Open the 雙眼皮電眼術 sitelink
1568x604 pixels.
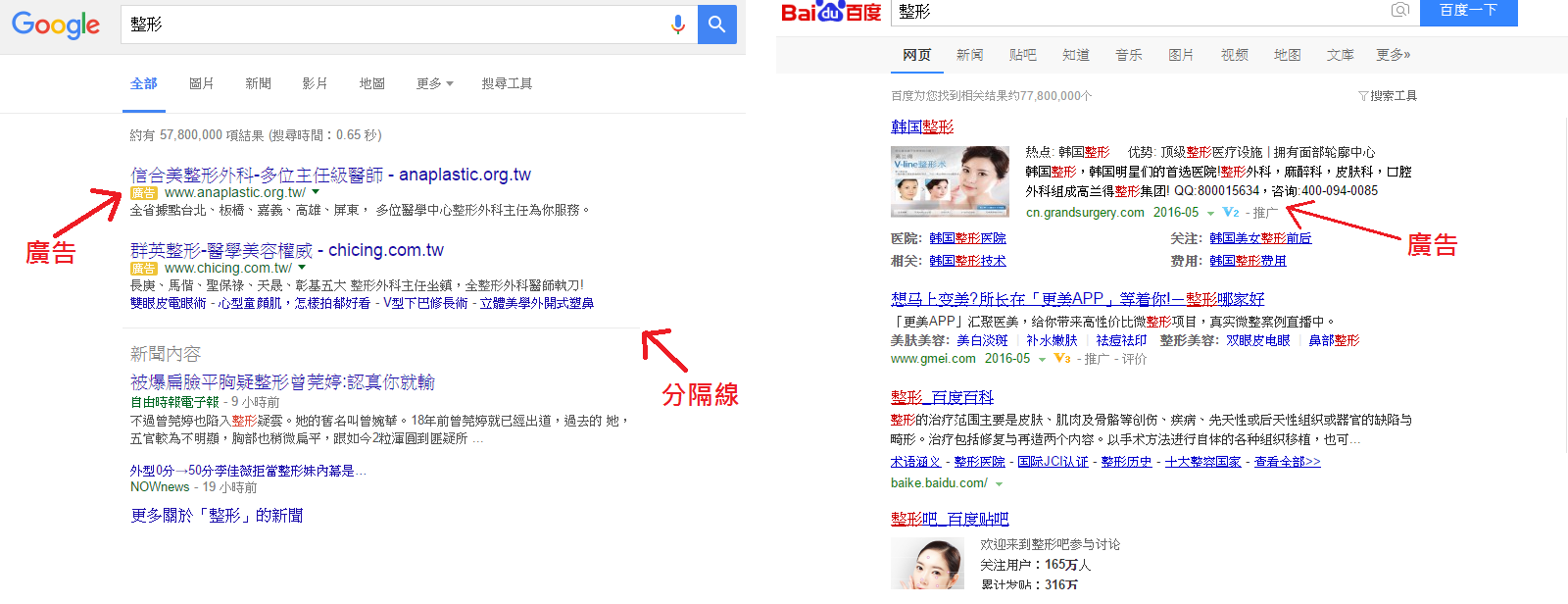(169, 304)
